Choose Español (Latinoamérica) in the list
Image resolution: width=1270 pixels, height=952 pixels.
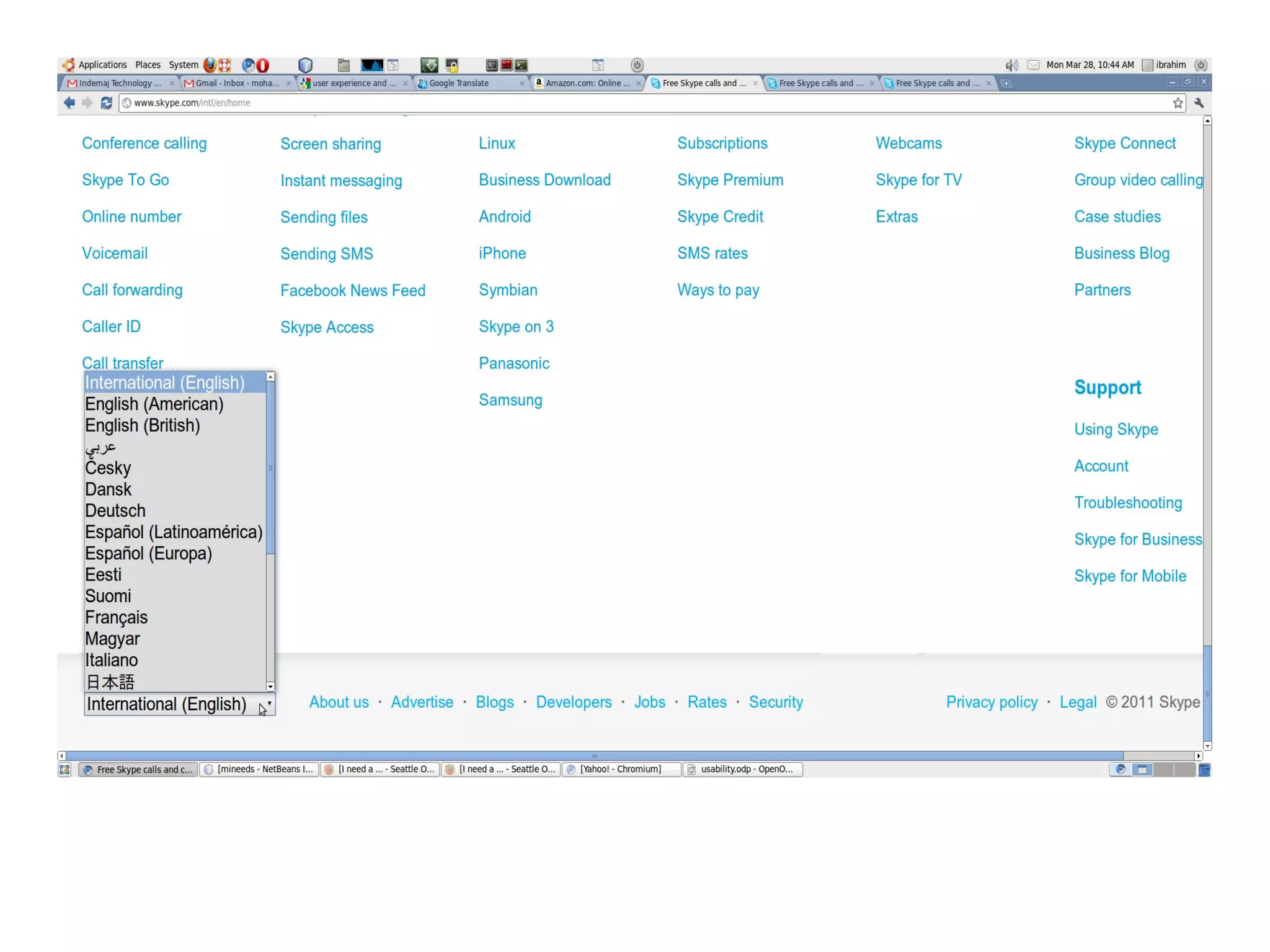click(x=175, y=532)
